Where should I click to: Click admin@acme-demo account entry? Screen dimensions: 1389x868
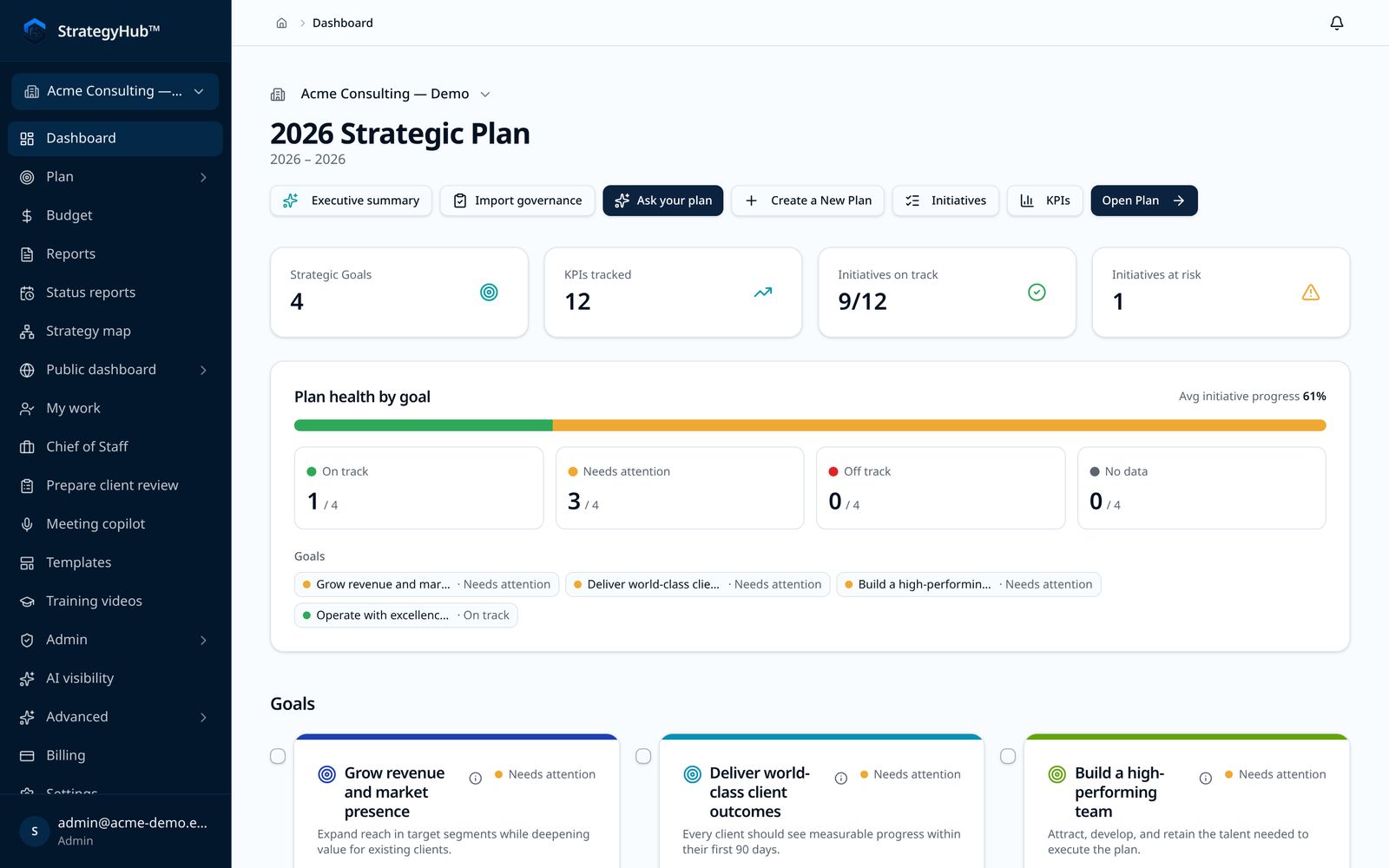tap(115, 831)
